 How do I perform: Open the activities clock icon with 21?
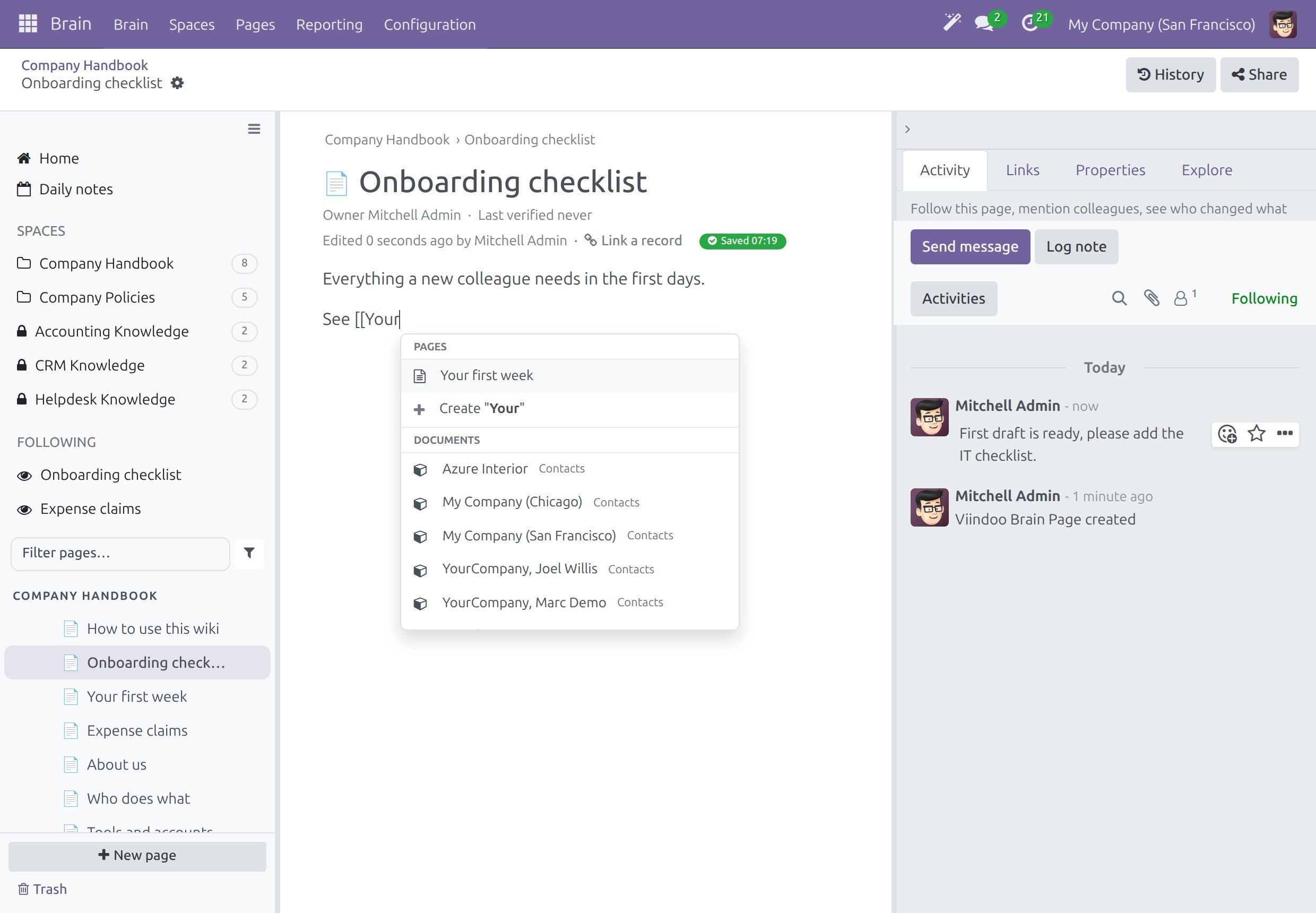(x=1030, y=24)
